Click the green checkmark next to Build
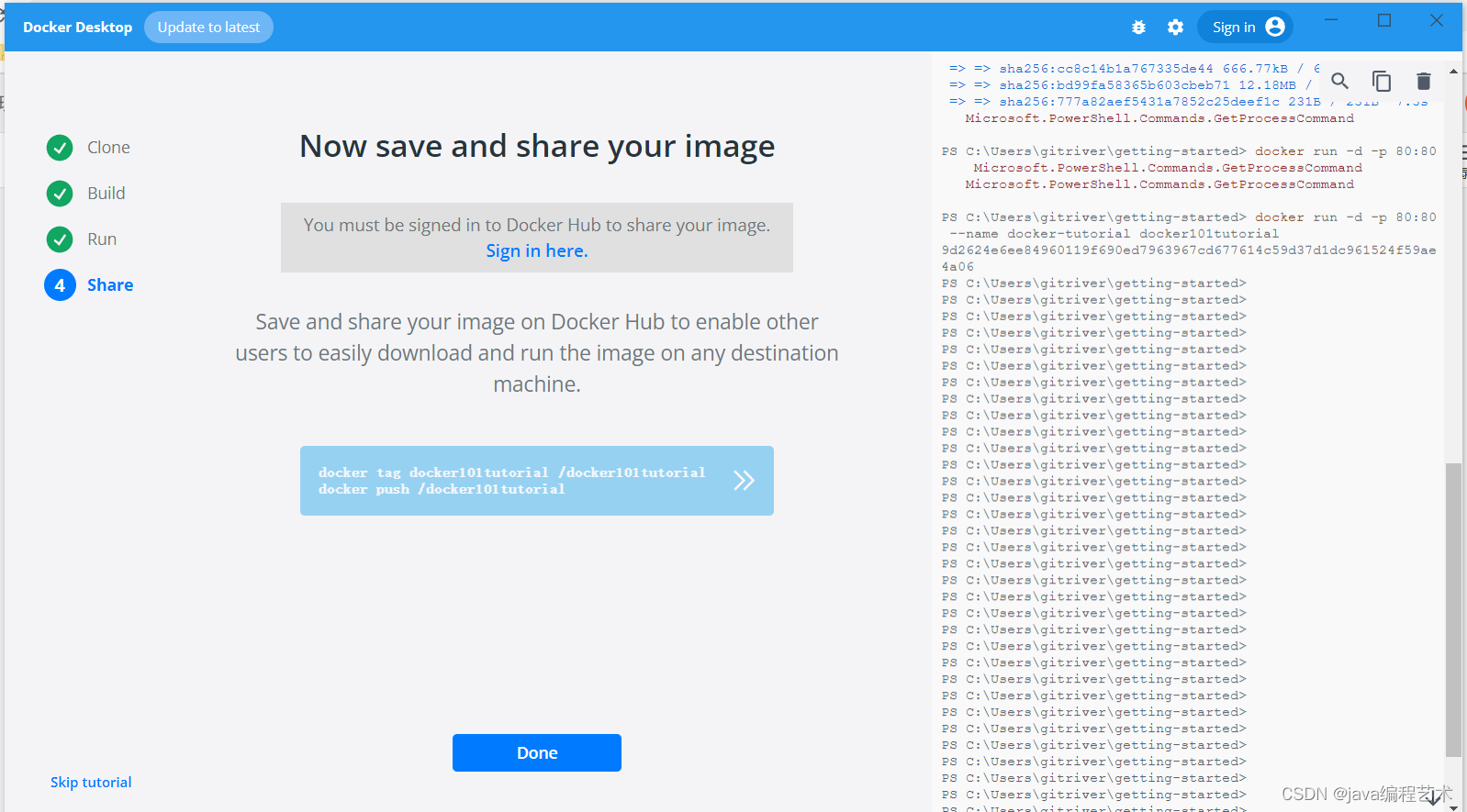 tap(60, 194)
